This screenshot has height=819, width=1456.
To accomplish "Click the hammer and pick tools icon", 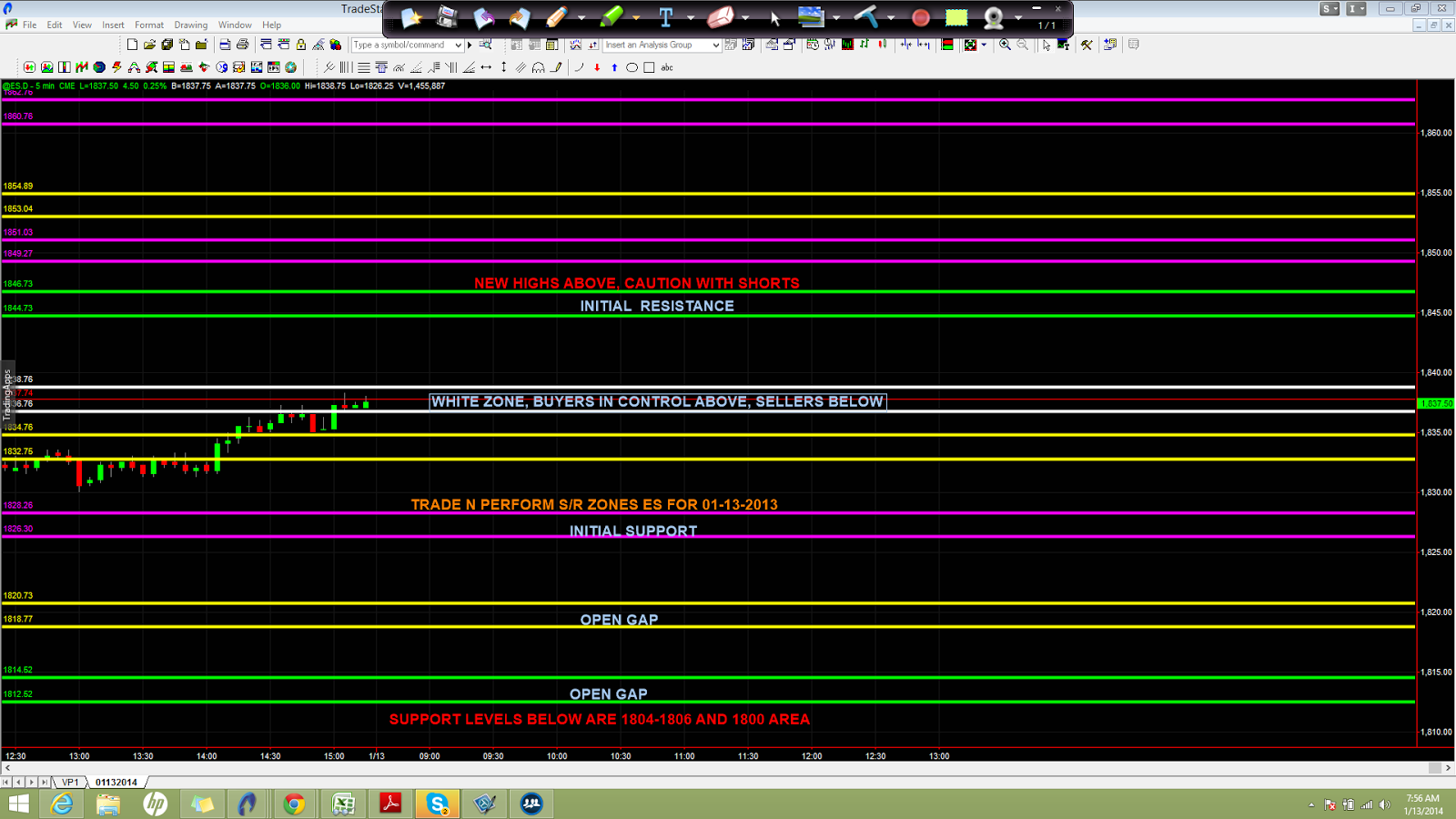I will 1087,45.
